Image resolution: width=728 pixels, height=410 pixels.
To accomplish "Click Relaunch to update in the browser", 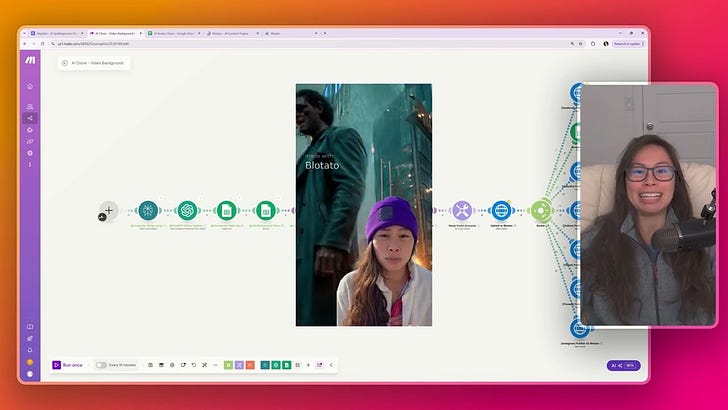I will click(629, 44).
